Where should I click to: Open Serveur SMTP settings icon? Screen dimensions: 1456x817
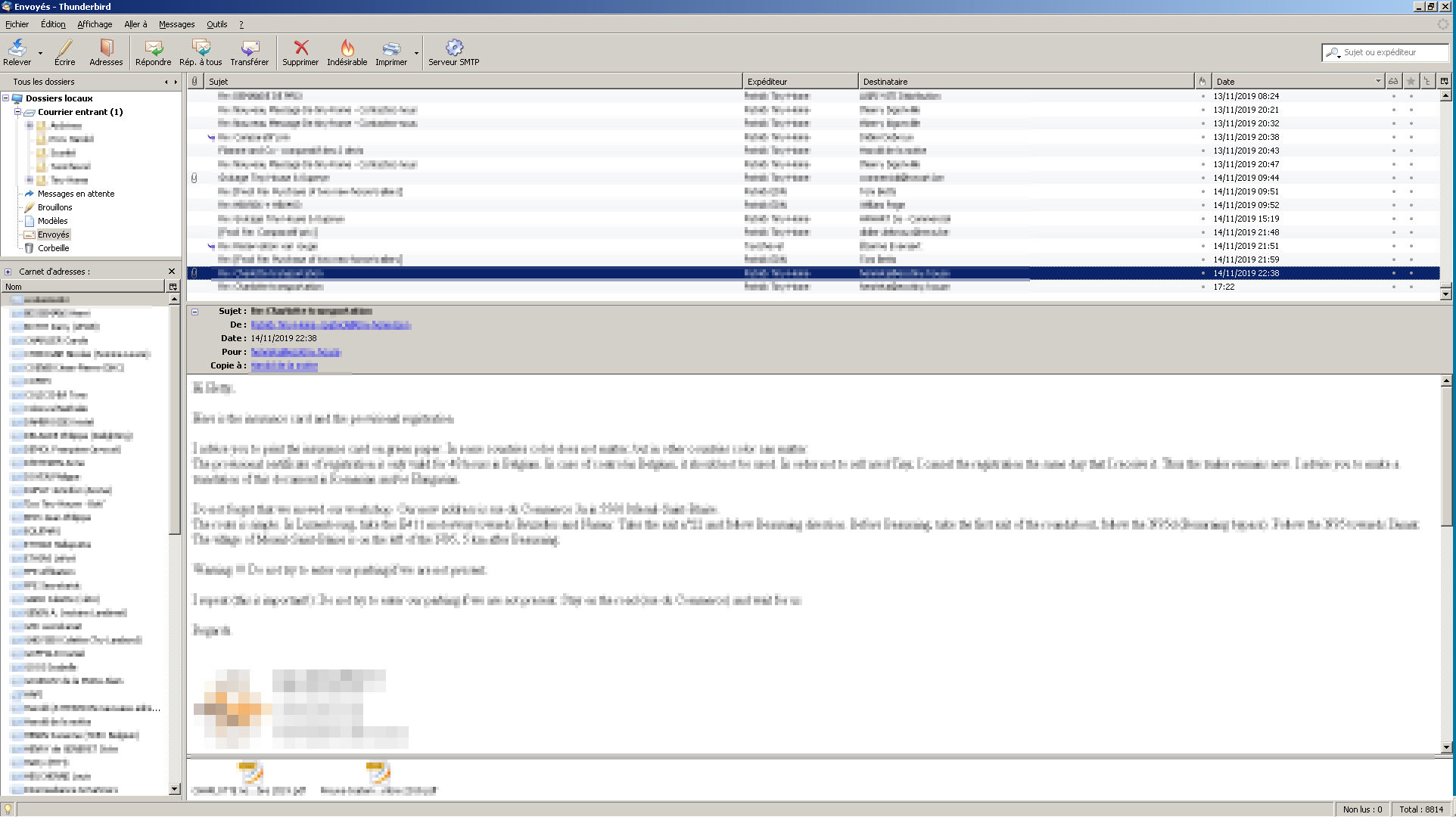click(453, 51)
